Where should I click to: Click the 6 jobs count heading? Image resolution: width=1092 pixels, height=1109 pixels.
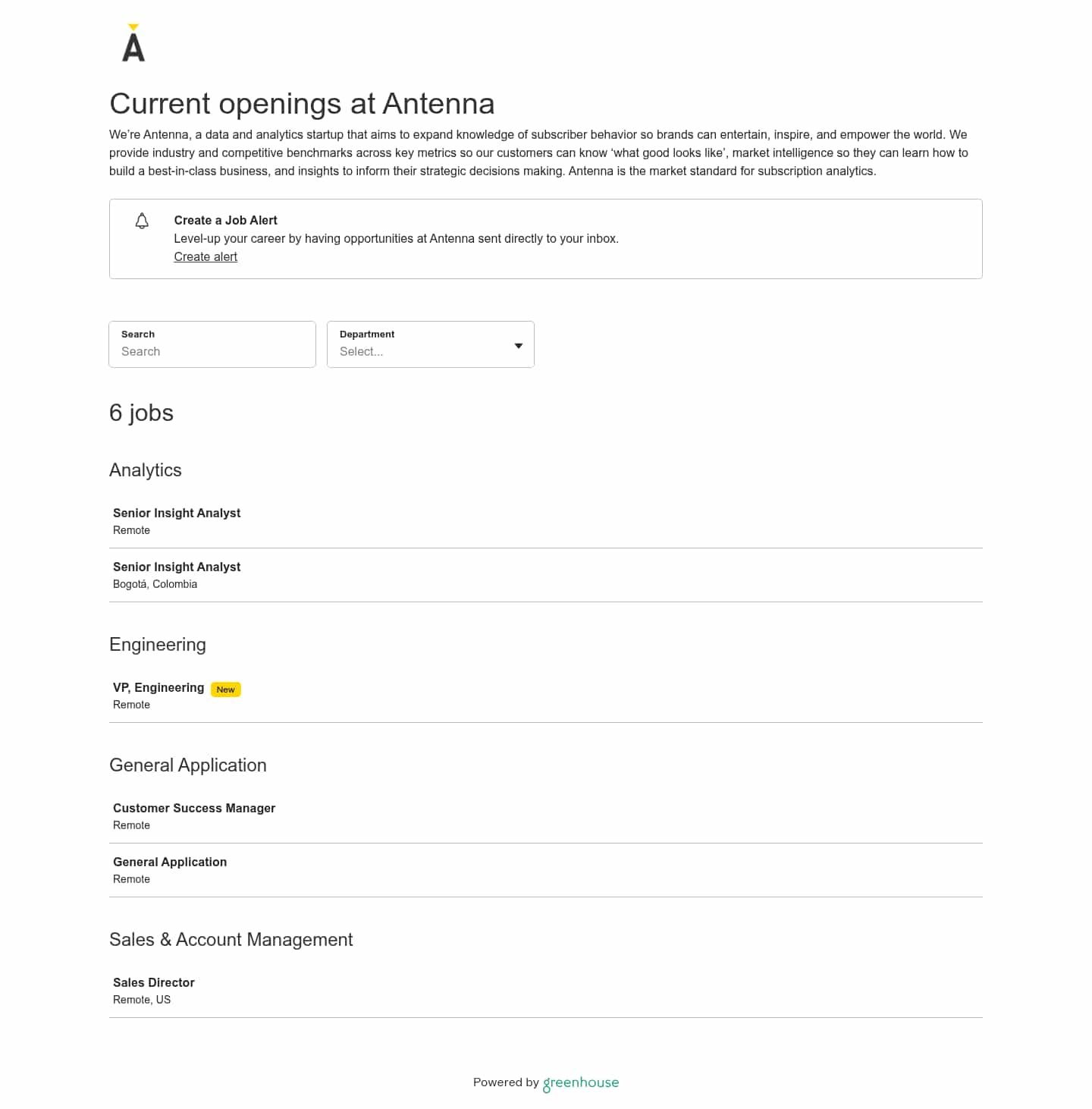(x=142, y=413)
